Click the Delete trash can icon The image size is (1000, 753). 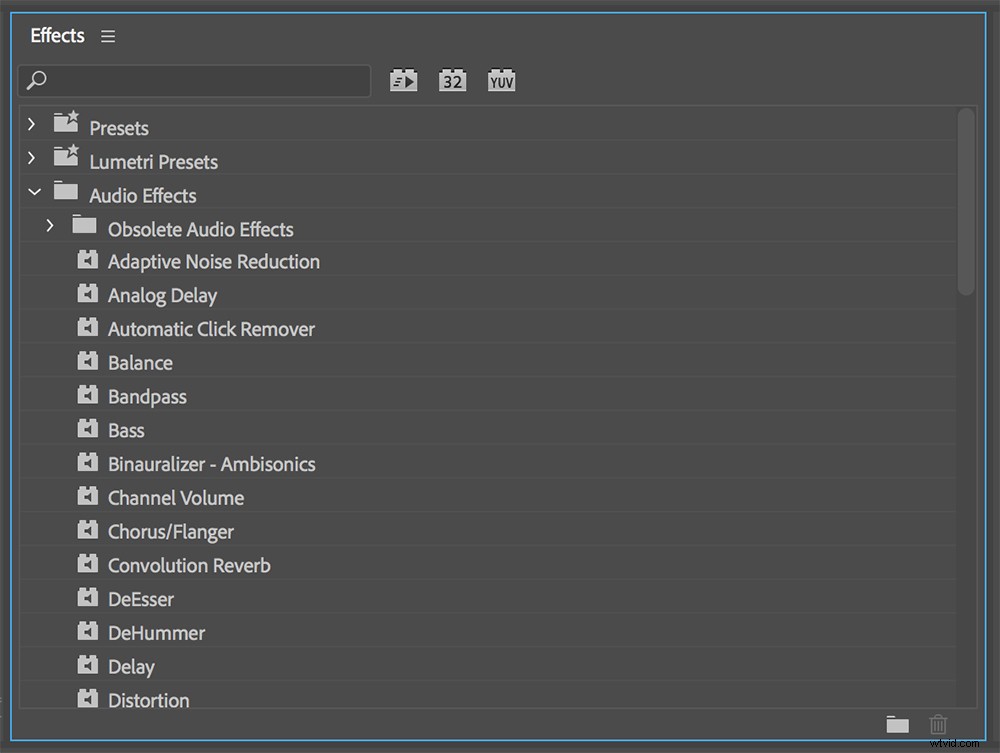(x=938, y=725)
